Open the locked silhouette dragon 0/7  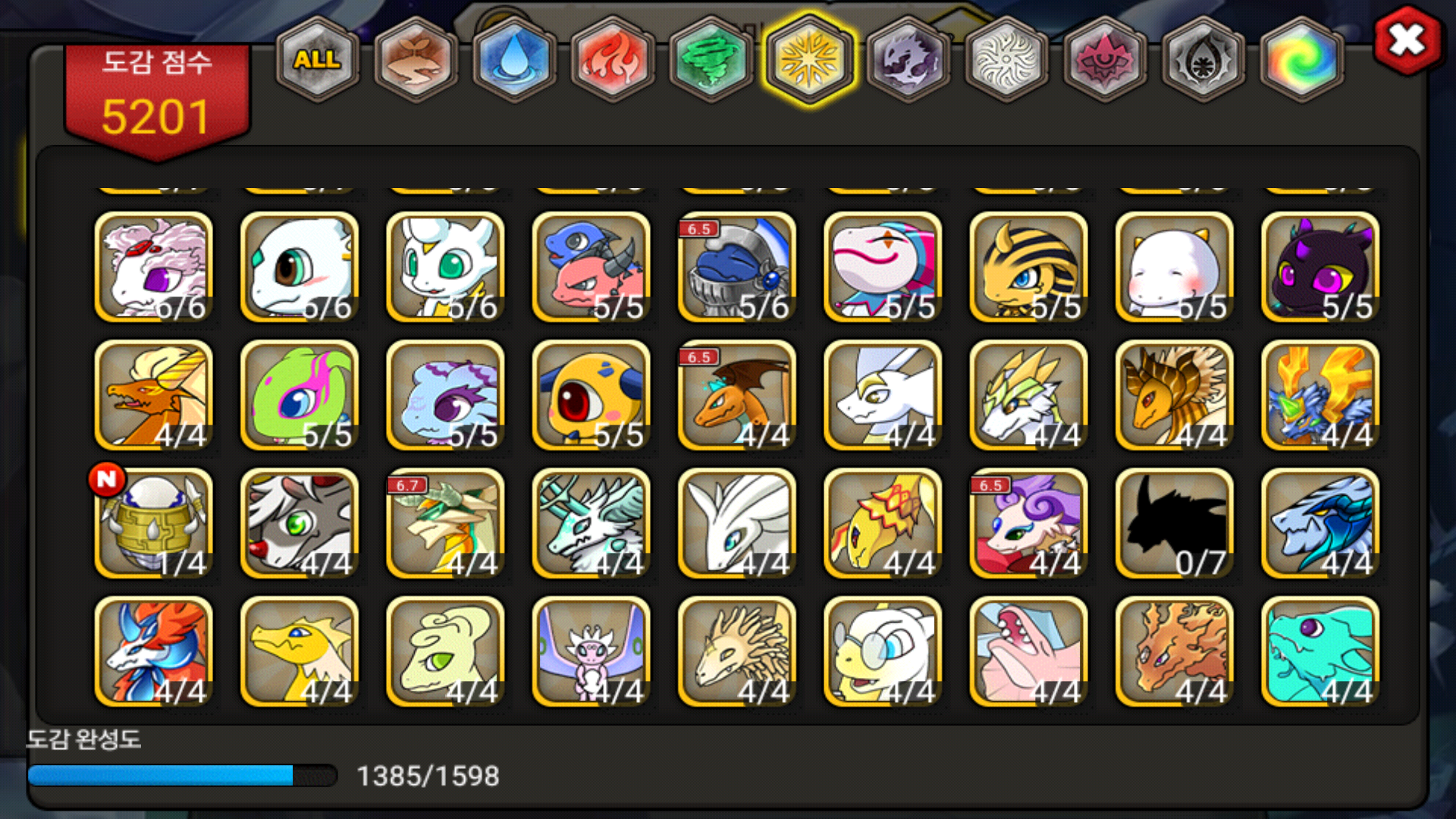[x=1174, y=523]
